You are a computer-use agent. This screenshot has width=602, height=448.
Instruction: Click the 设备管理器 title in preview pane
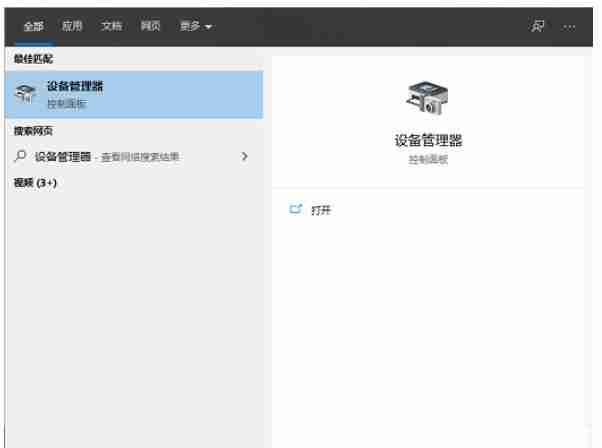click(429, 141)
